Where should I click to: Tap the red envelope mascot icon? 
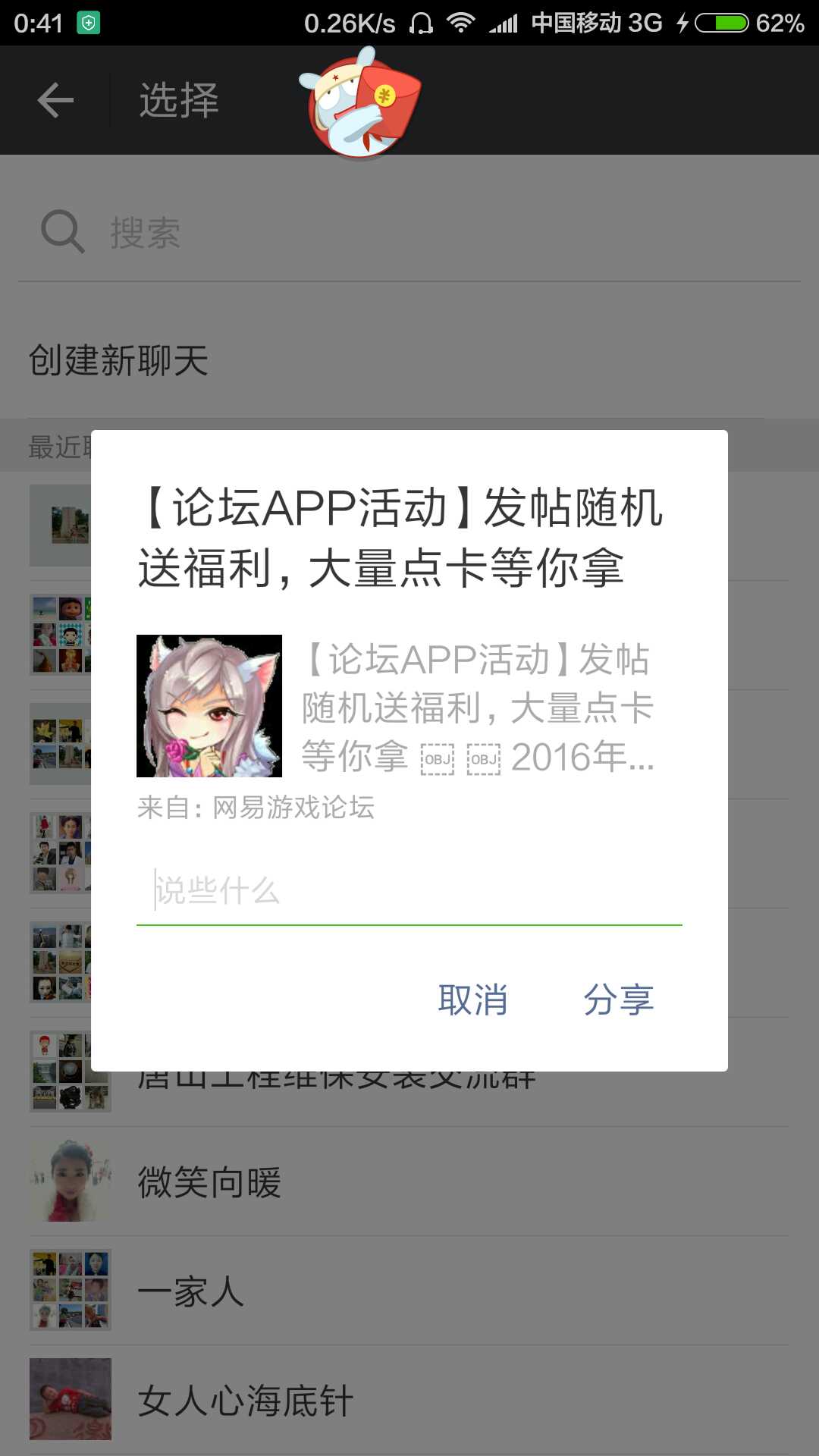(360, 102)
